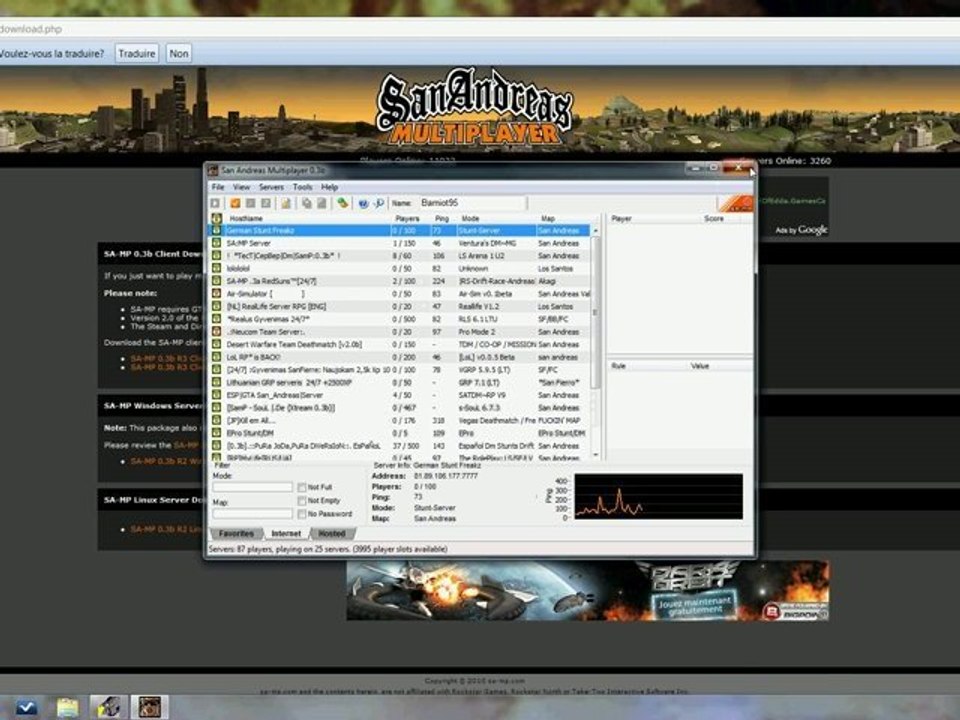This screenshot has height=720, width=960.
Task: Open the Servers menu
Action: [271, 187]
